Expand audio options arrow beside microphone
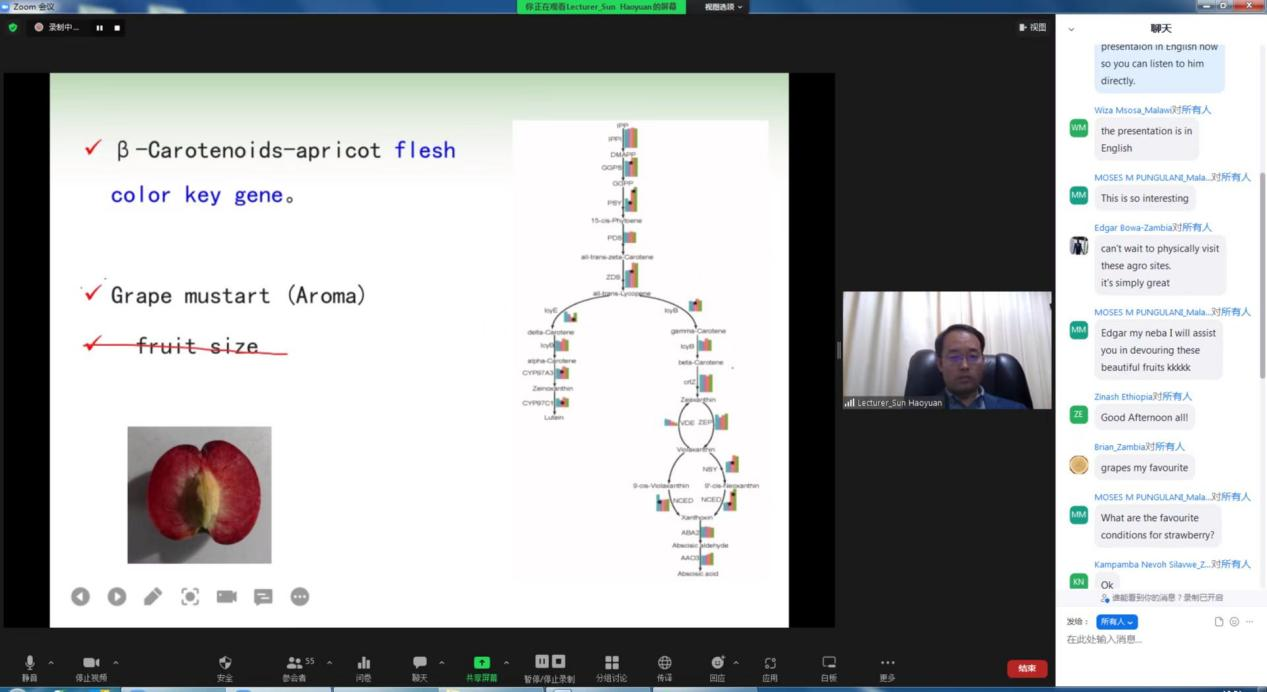The image size is (1267, 692). tap(51, 662)
